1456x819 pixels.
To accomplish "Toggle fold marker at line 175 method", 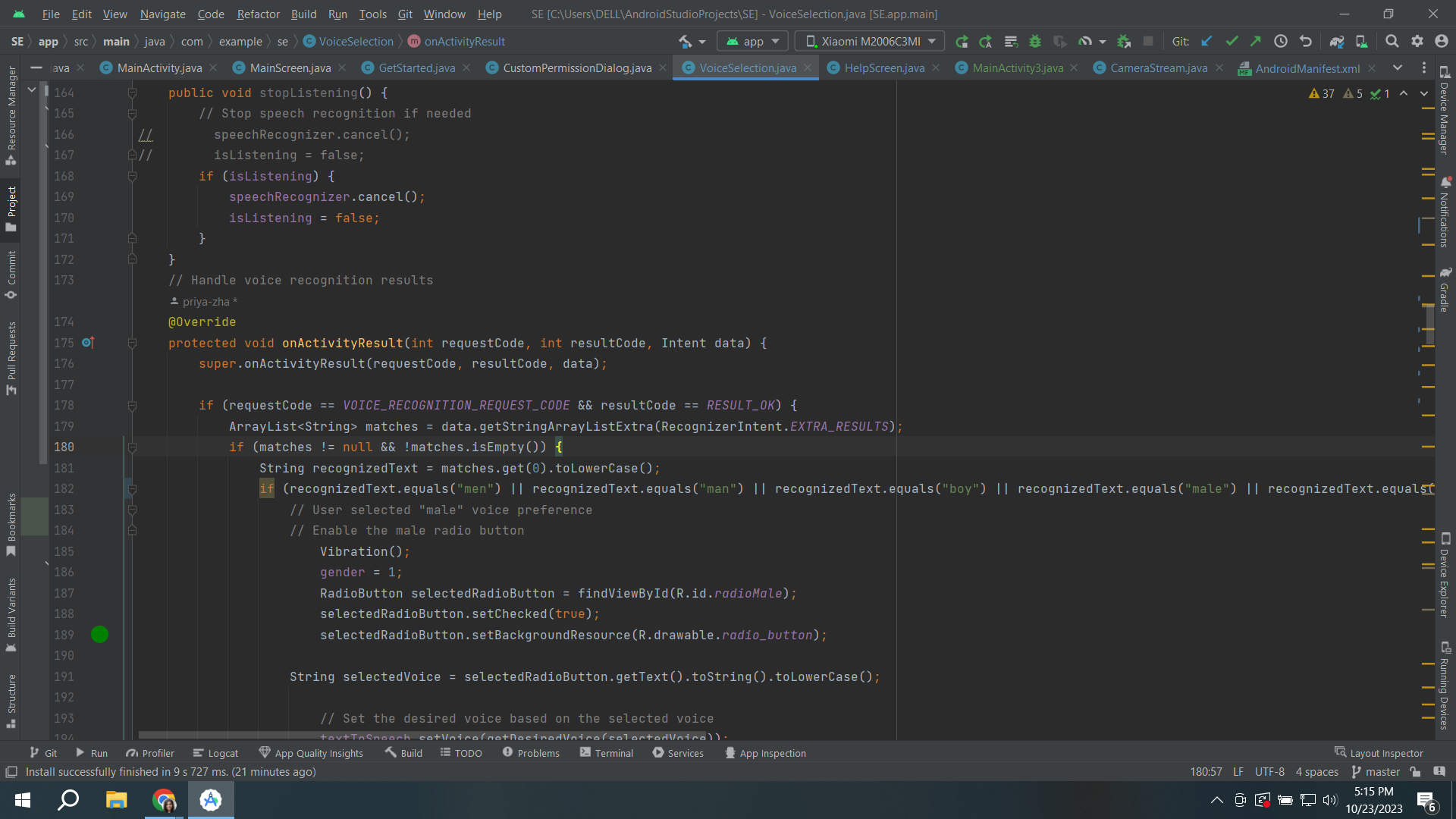I will (x=132, y=344).
